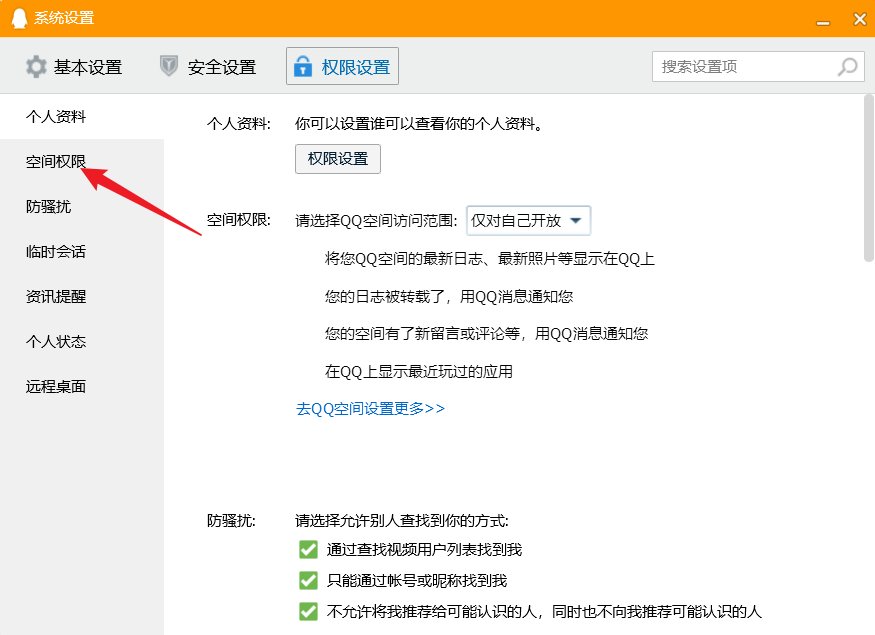Focus the 搜索设置项 search field
This screenshot has height=635, width=875.
point(758,67)
